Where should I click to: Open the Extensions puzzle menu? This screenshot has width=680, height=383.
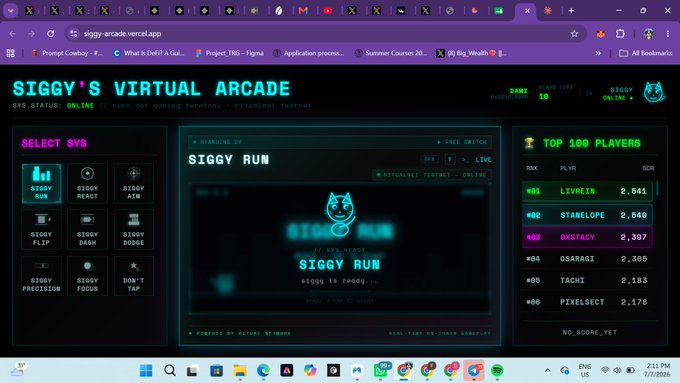click(x=620, y=33)
